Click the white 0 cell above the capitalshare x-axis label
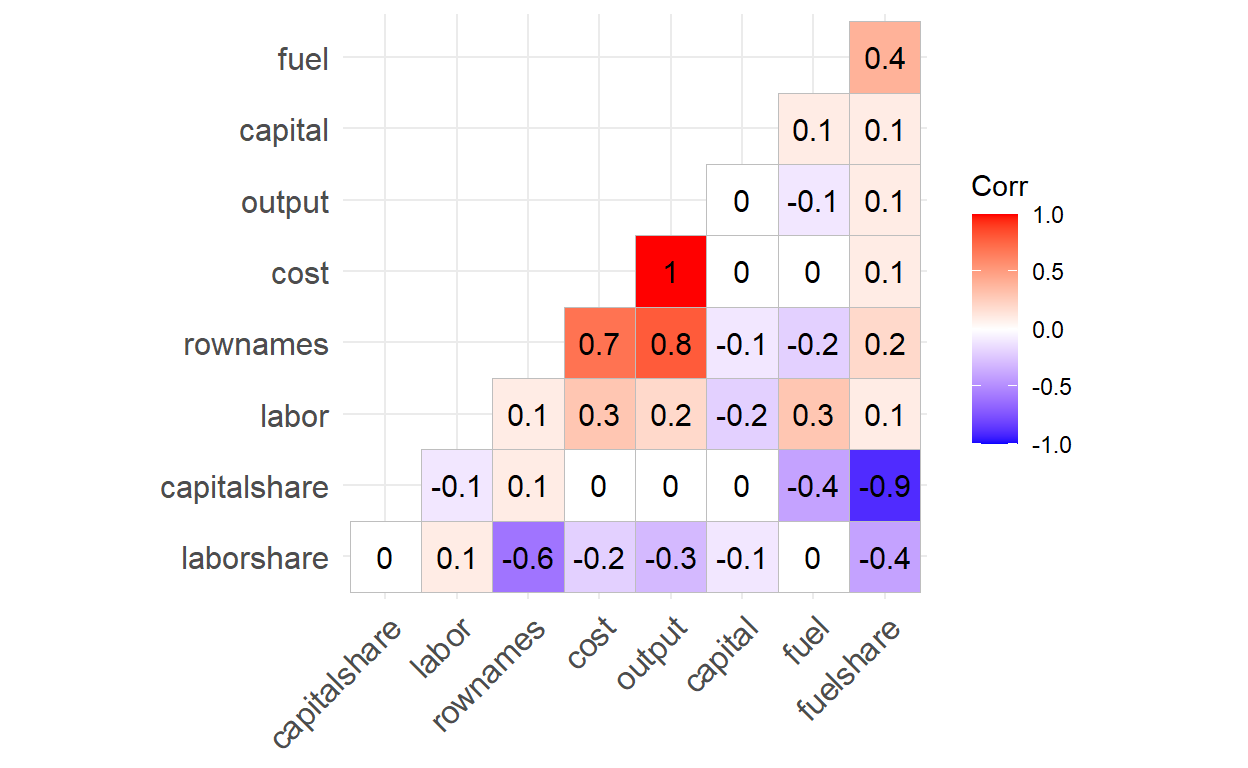Viewport: 1248px width, 768px height. tap(385, 558)
